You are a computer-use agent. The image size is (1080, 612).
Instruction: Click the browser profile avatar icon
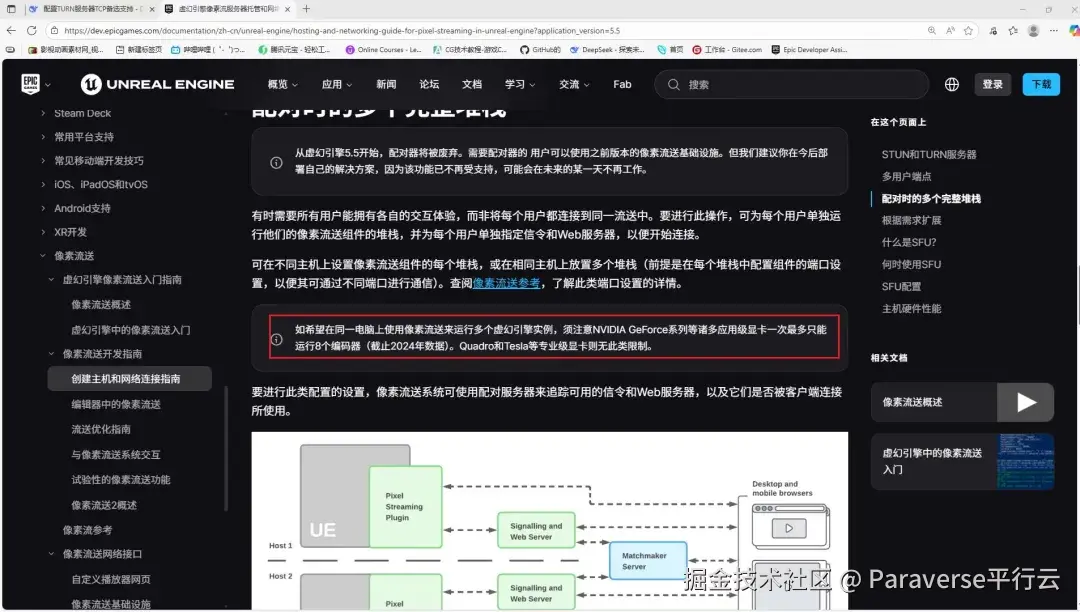click(x=1033, y=31)
